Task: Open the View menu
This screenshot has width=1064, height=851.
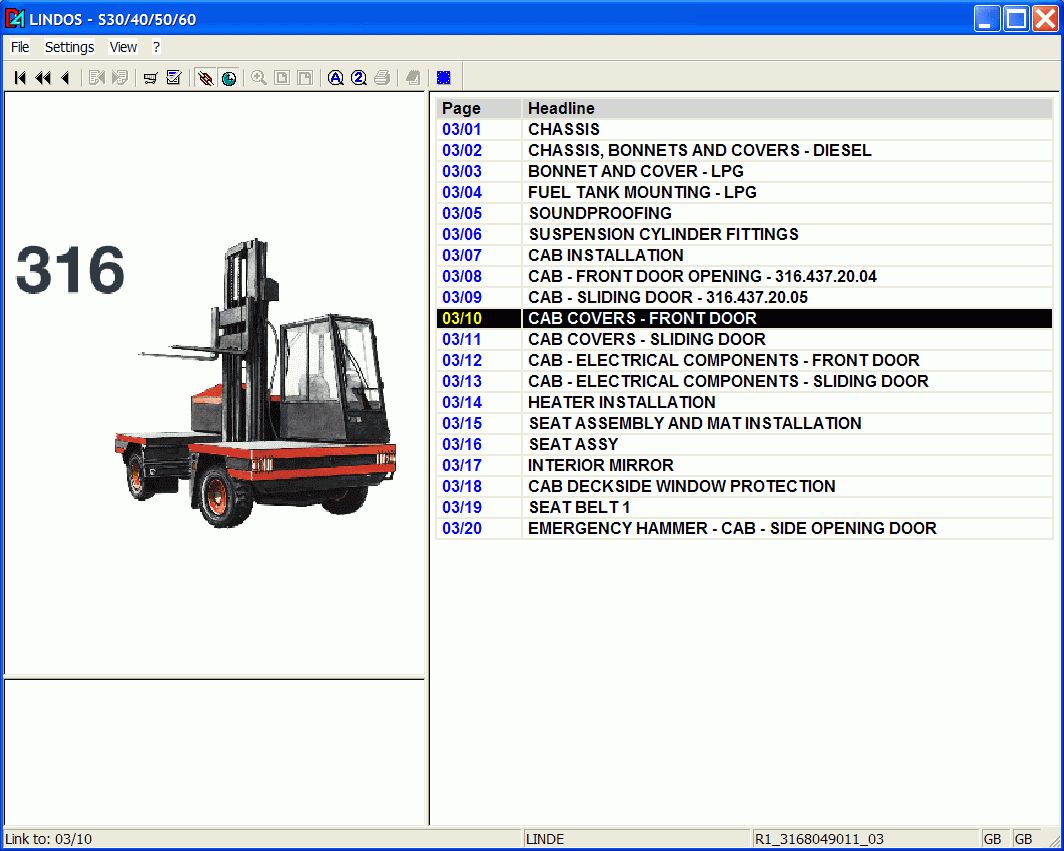Action: [122, 46]
